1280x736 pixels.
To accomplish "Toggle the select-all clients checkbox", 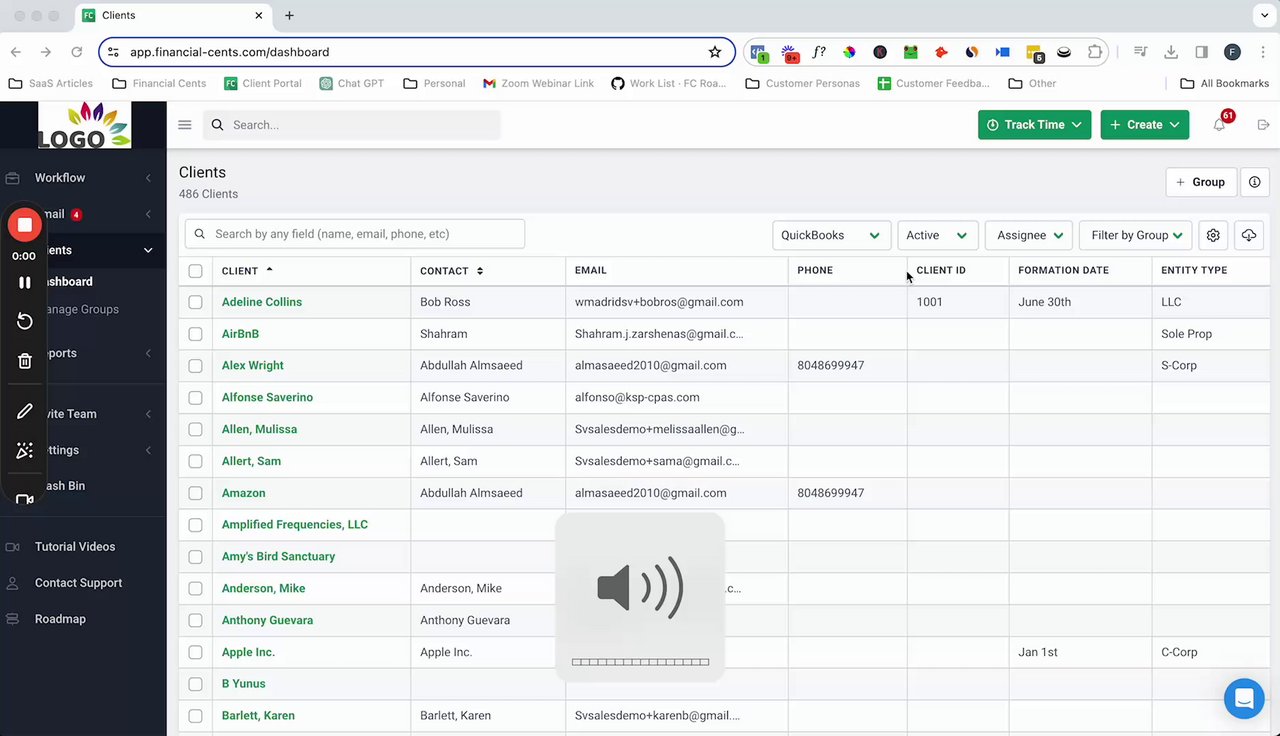I will pyautogui.click(x=195, y=271).
